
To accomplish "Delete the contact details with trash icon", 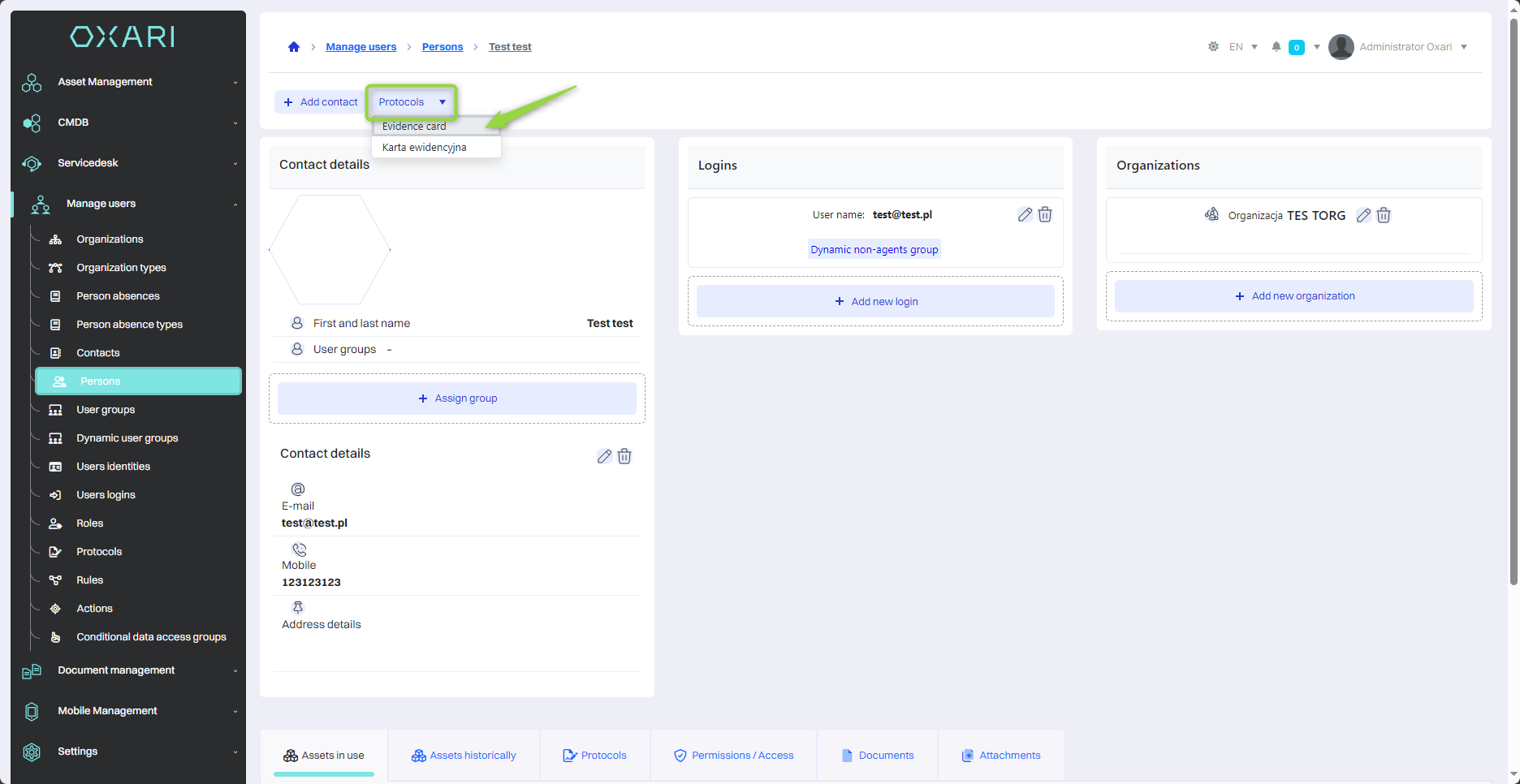I will coord(624,456).
